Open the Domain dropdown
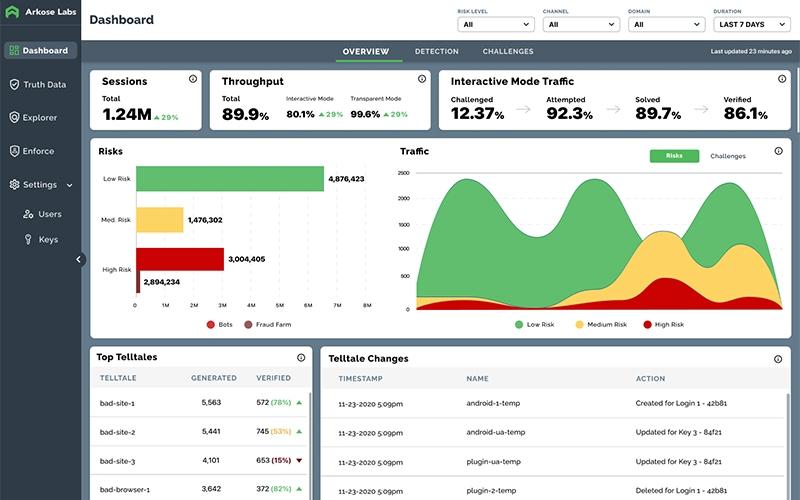 point(666,24)
